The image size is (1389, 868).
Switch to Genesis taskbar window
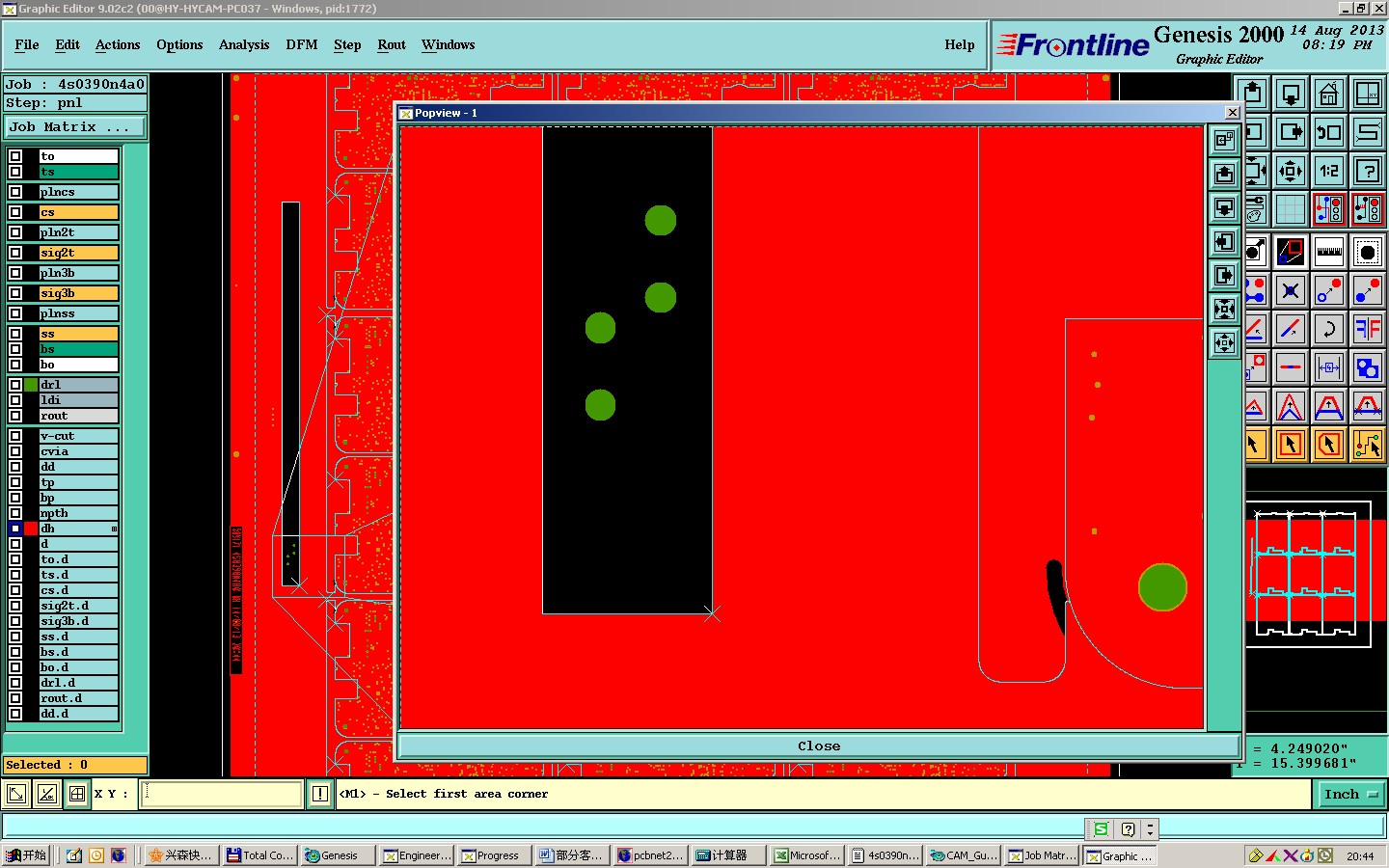coord(339,855)
